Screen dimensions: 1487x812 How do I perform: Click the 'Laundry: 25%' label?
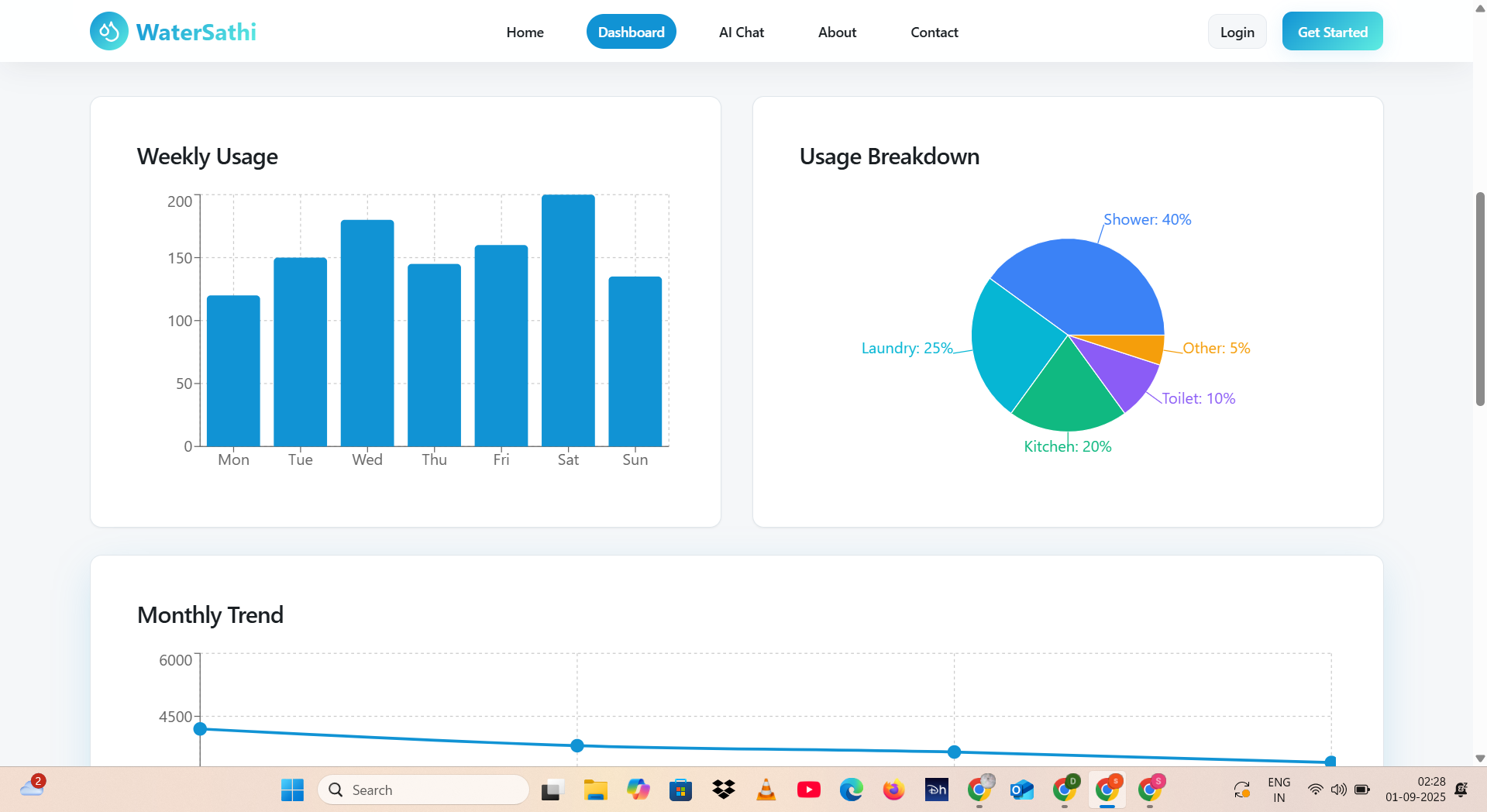[907, 348]
